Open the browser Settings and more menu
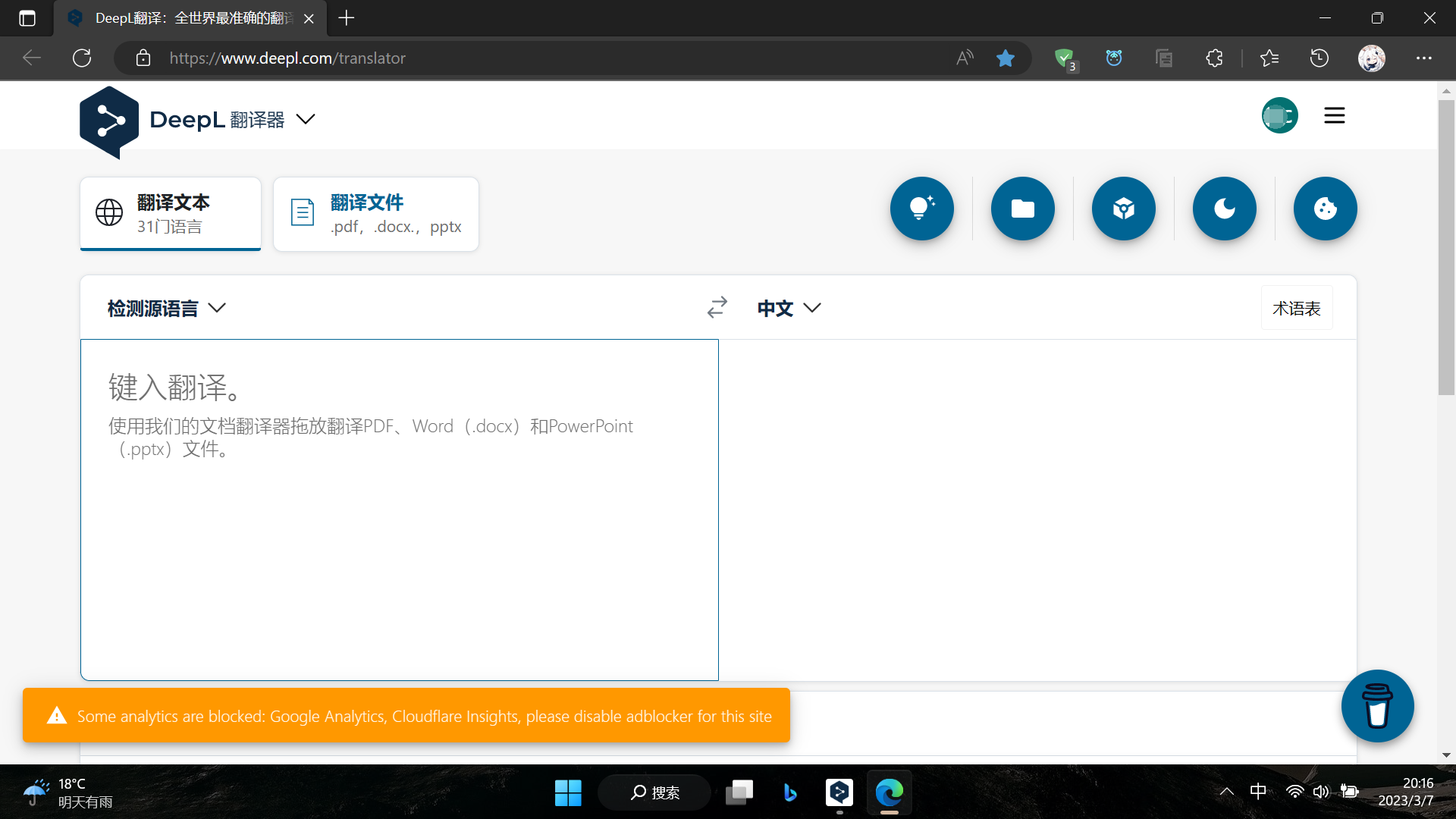The image size is (1456, 819). point(1424,58)
